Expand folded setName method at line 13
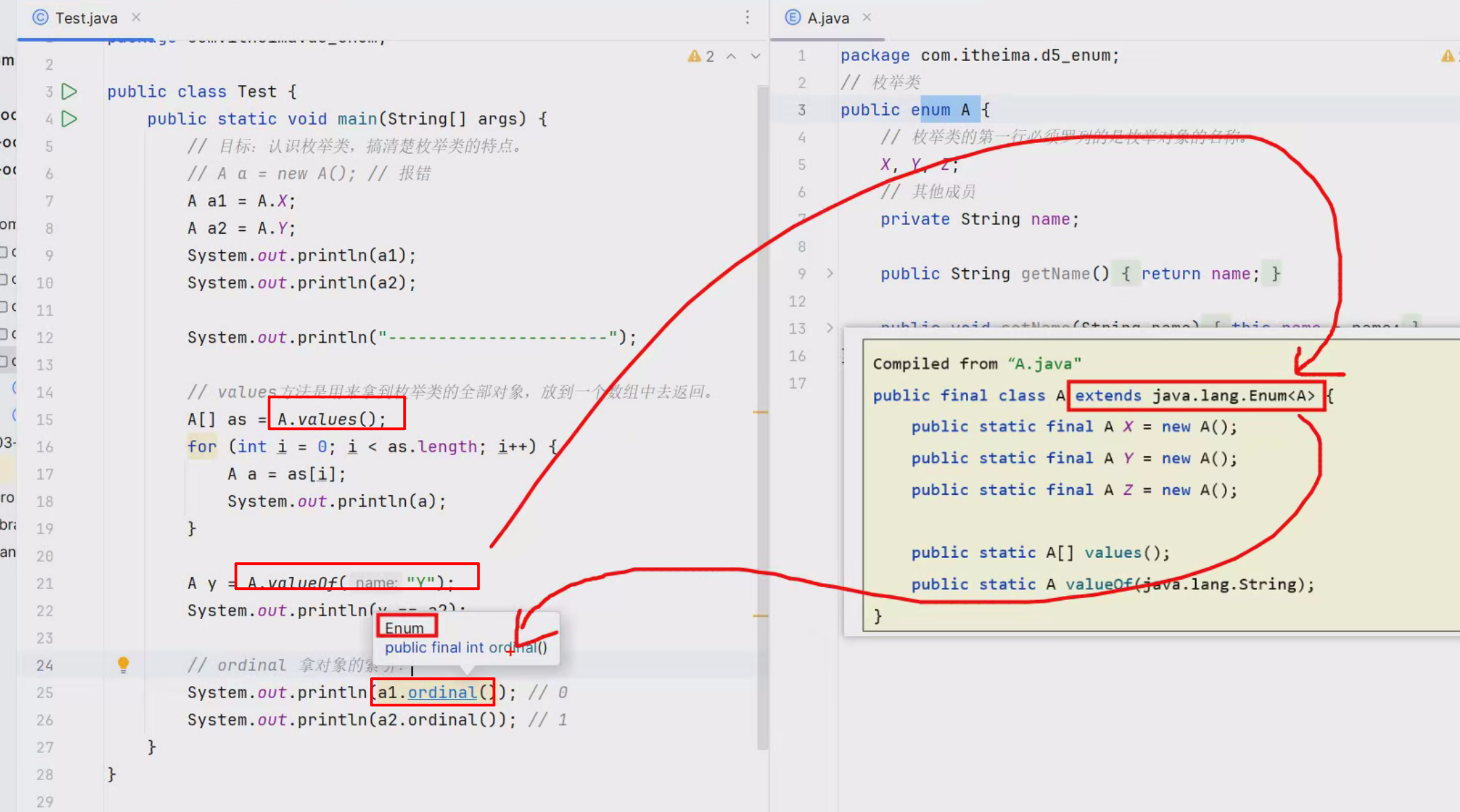The width and height of the screenshot is (1460, 812). coord(829,328)
